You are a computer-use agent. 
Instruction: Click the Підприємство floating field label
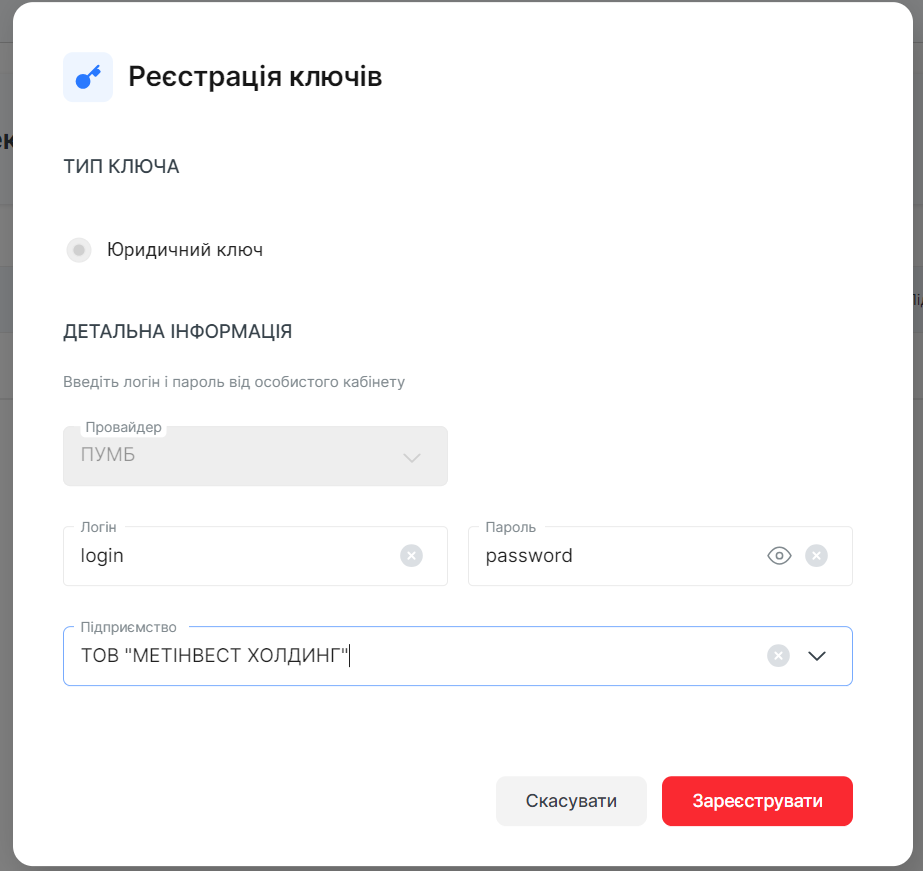tap(128, 627)
